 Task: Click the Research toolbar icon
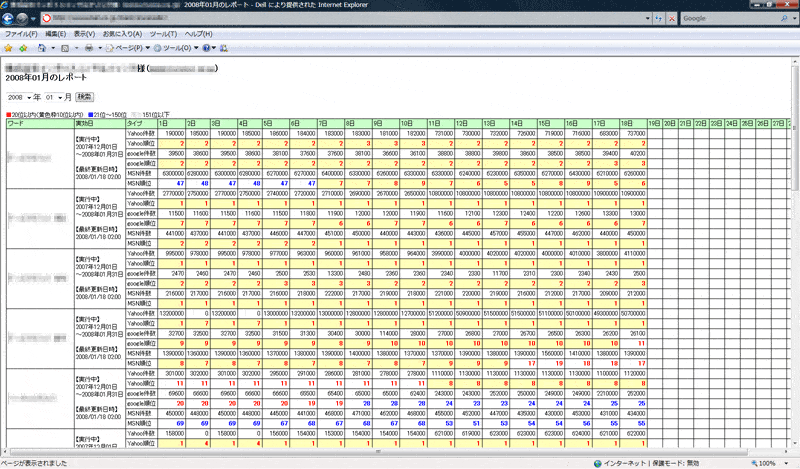(223, 48)
